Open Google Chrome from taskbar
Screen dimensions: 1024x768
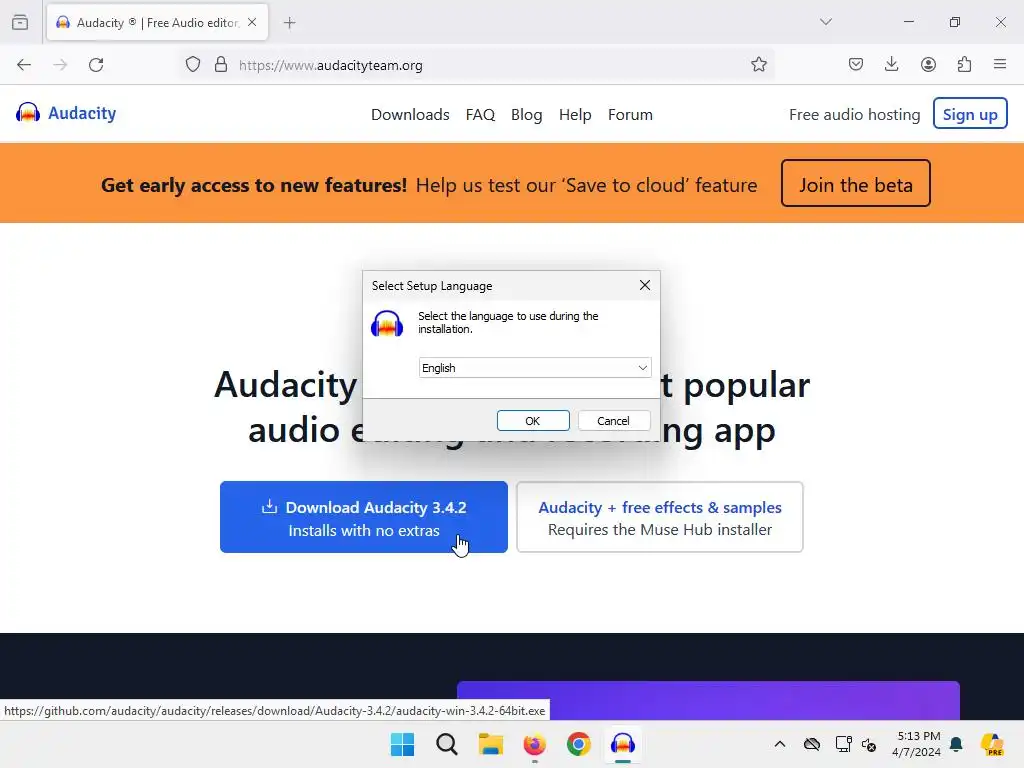tap(579, 744)
